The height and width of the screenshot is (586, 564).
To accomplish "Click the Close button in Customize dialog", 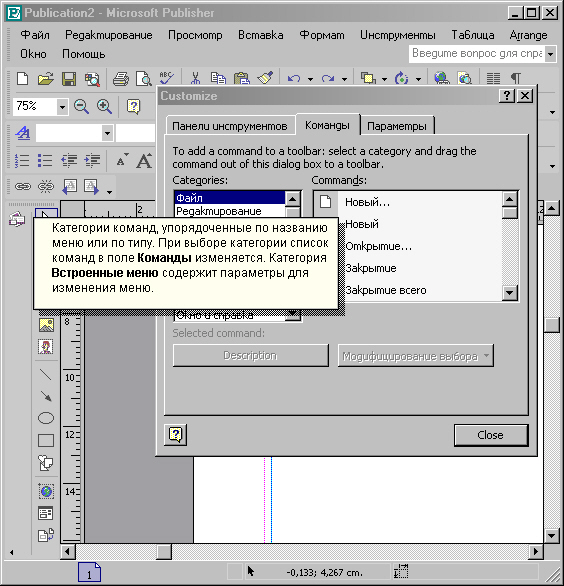I will point(491,435).
